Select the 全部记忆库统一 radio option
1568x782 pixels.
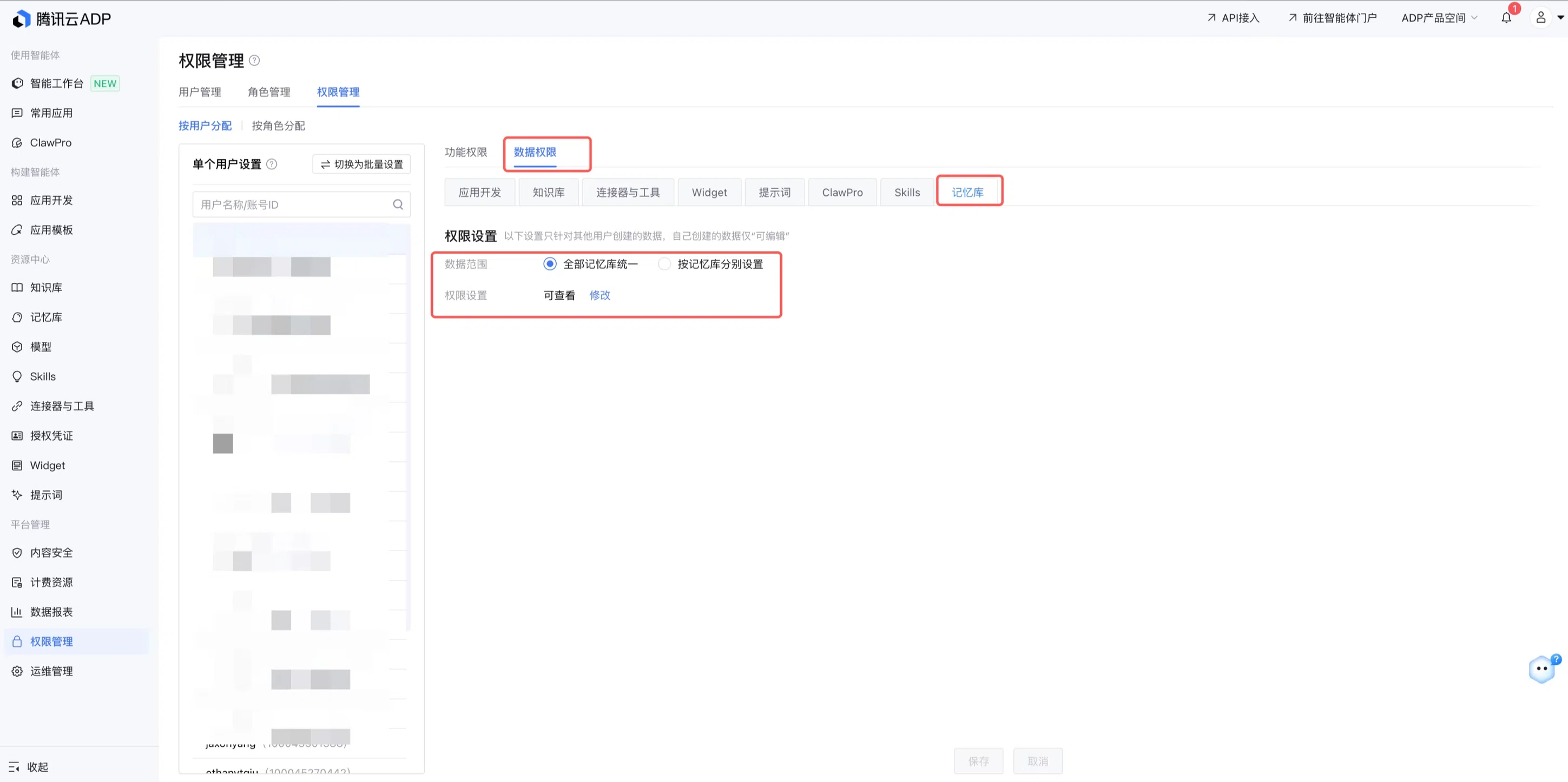click(550, 263)
